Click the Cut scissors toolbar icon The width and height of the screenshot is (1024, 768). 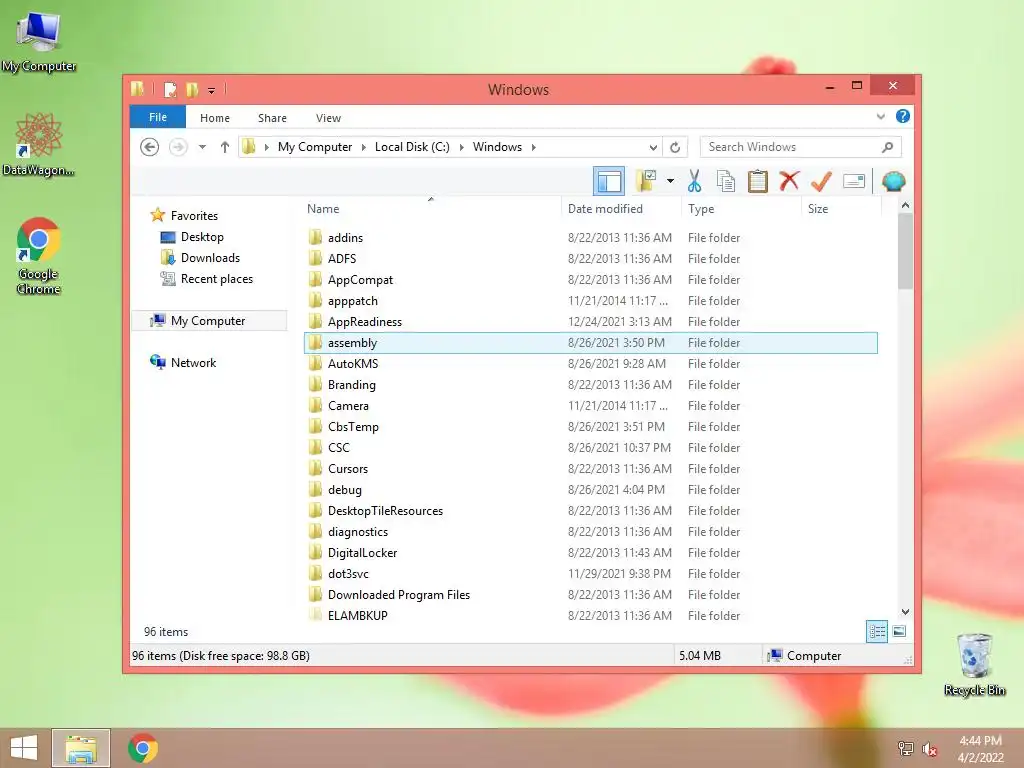coord(694,181)
